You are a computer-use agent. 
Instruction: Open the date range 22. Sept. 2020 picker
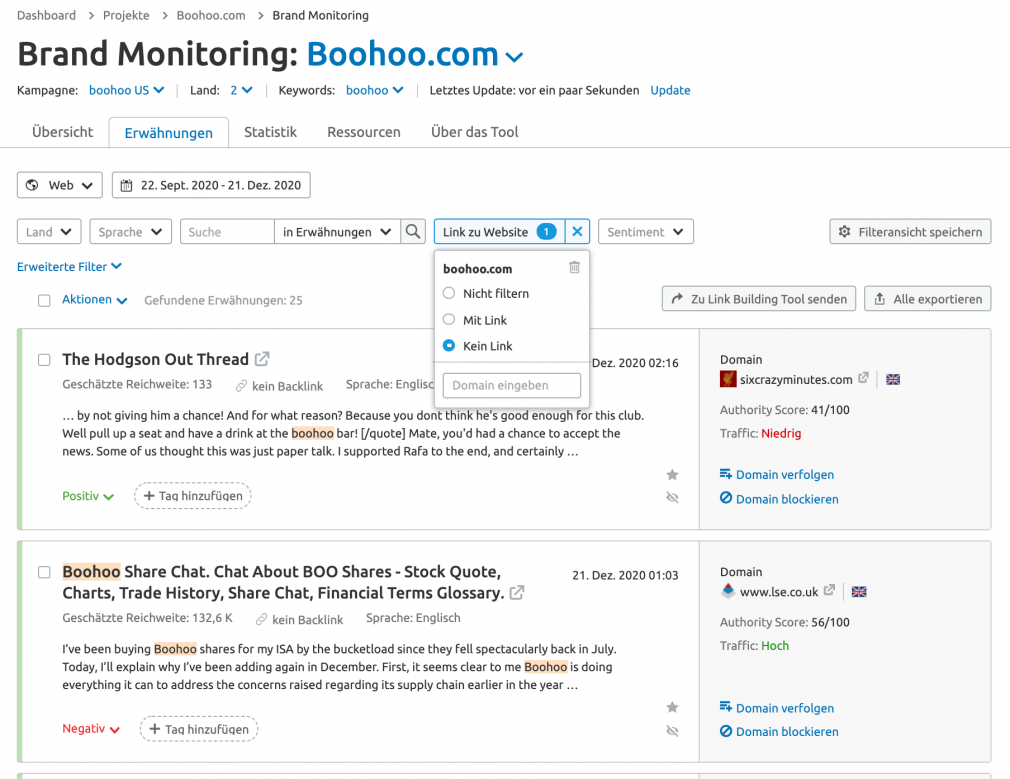click(x=211, y=185)
